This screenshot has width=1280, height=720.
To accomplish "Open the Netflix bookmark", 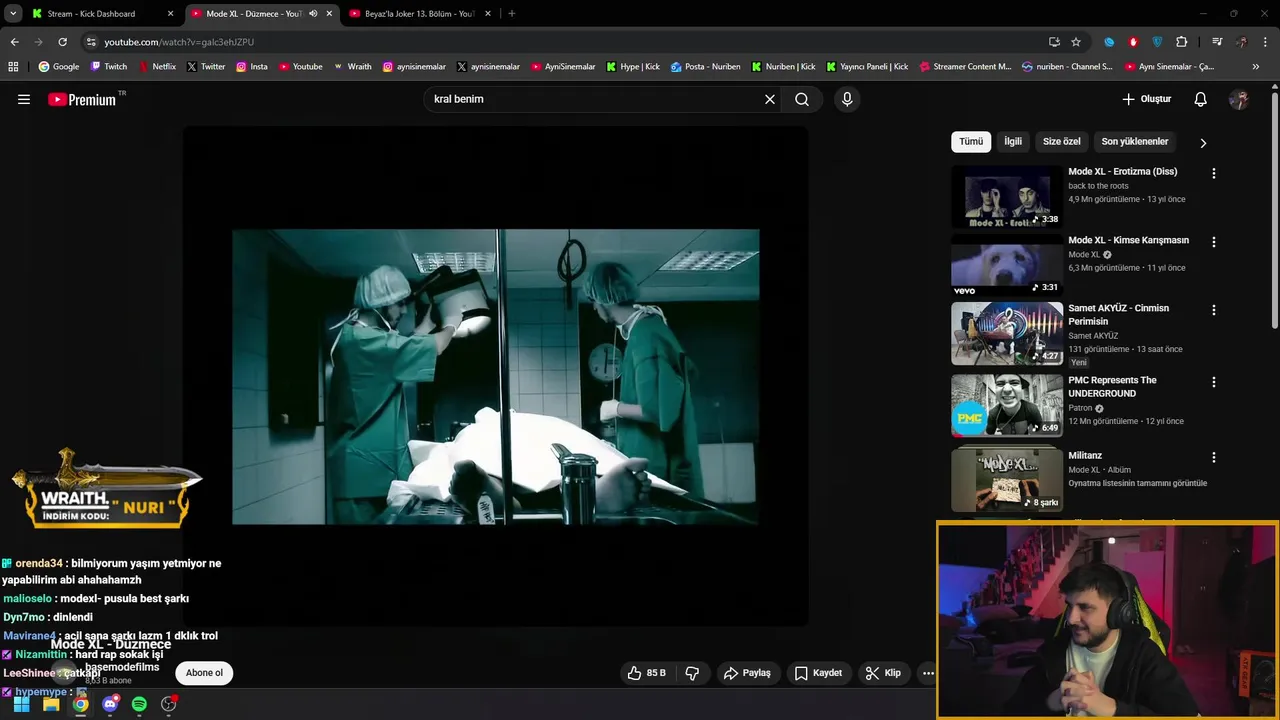I will pyautogui.click(x=157, y=67).
